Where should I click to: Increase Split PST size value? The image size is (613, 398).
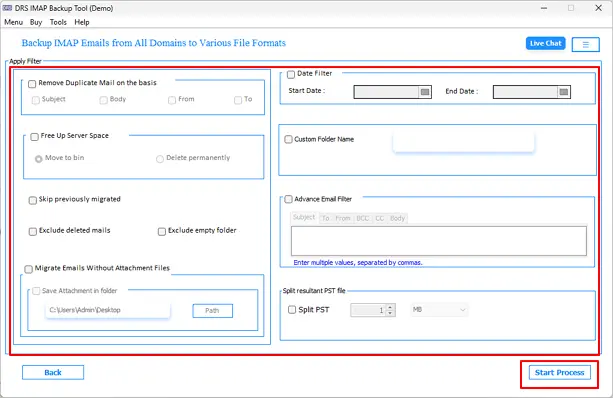pyautogui.click(x=390, y=307)
